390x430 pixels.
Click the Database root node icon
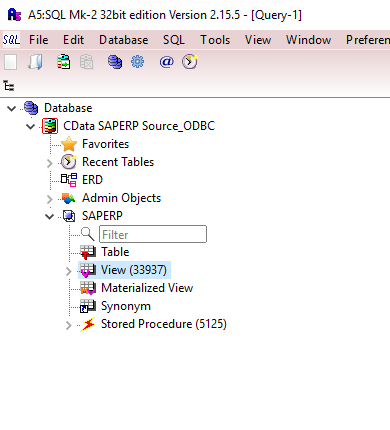coord(31,108)
